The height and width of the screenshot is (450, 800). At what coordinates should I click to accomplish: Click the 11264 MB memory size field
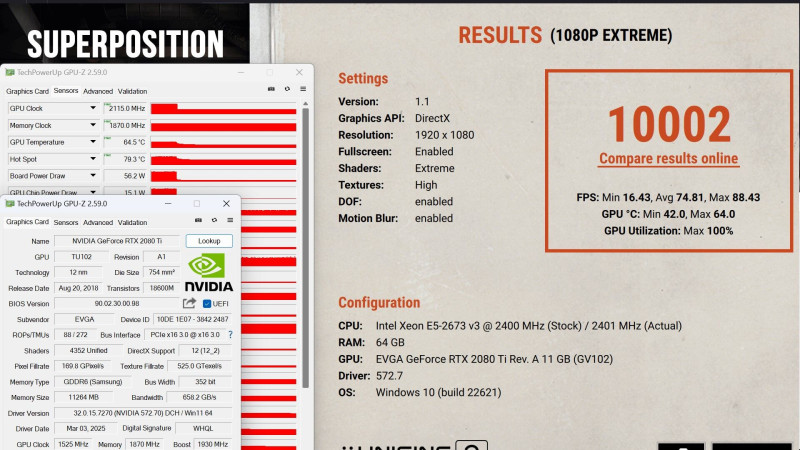click(x=84, y=397)
